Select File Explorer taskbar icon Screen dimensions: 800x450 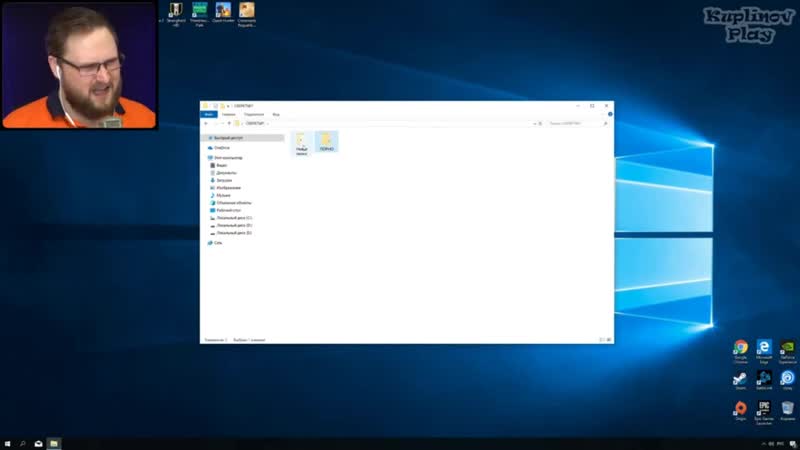(x=54, y=443)
